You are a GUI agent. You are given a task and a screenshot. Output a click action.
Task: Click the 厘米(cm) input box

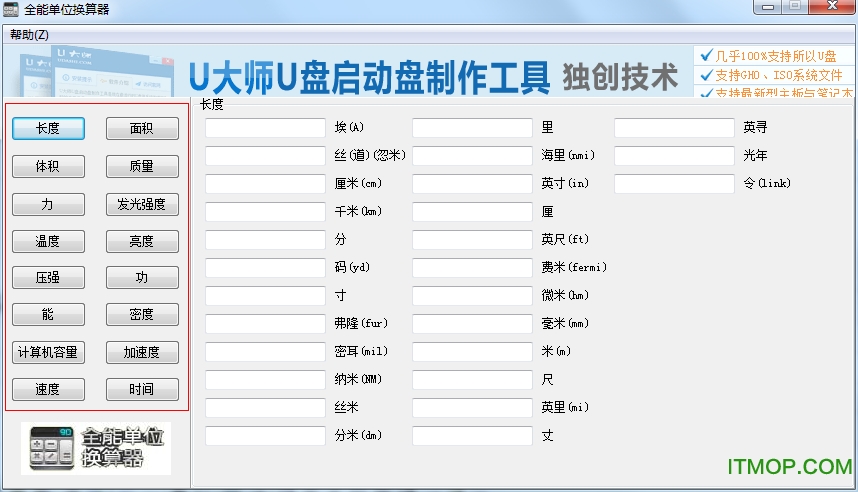click(265, 184)
